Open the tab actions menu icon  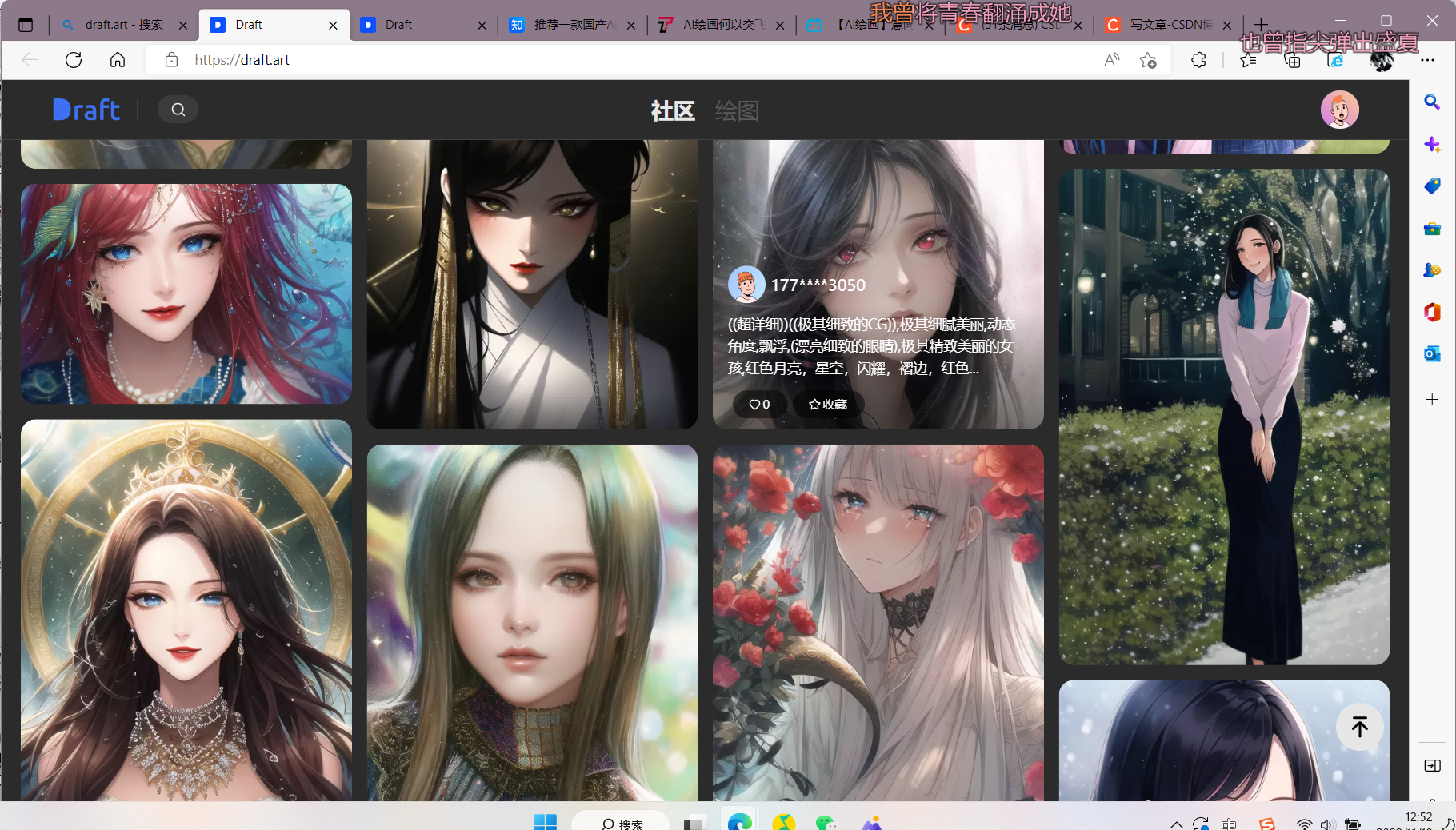26,25
